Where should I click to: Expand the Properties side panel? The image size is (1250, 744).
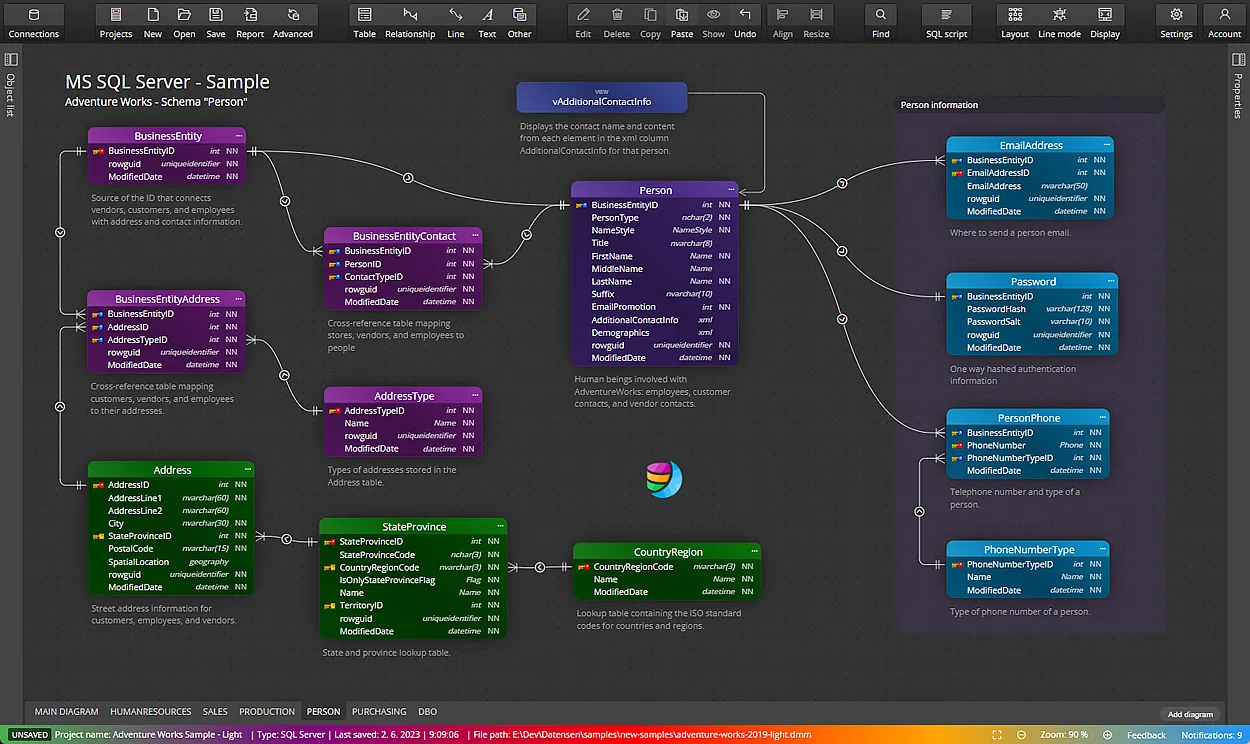tap(1238, 87)
